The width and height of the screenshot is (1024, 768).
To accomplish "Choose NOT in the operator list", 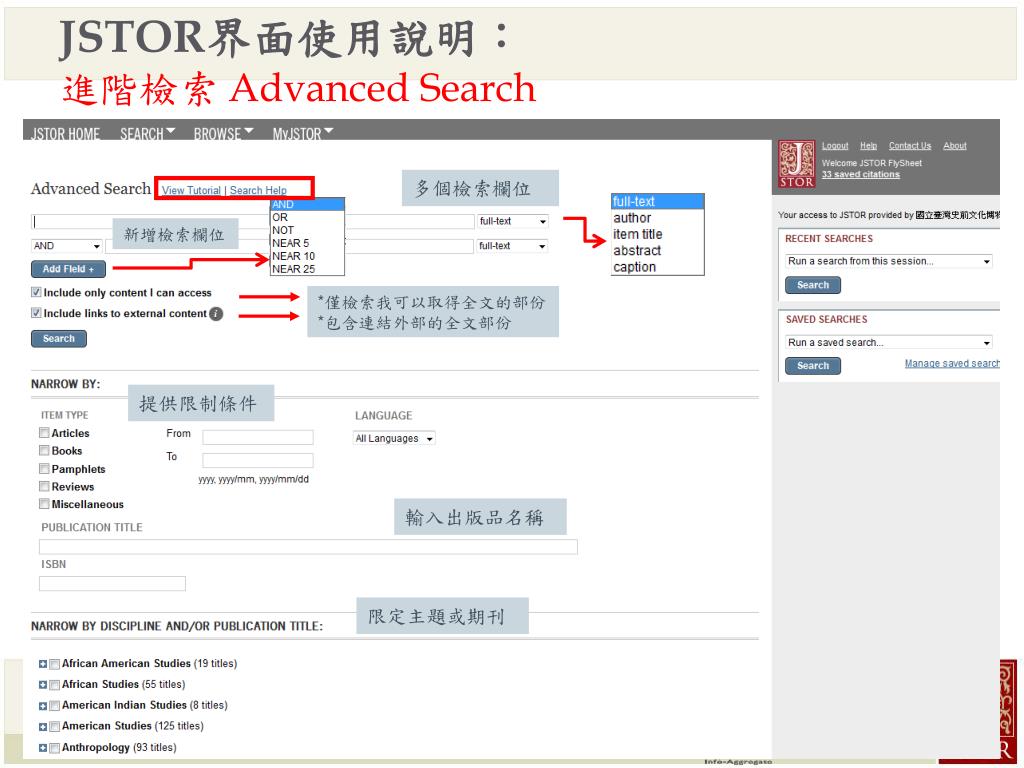I will point(307,231).
